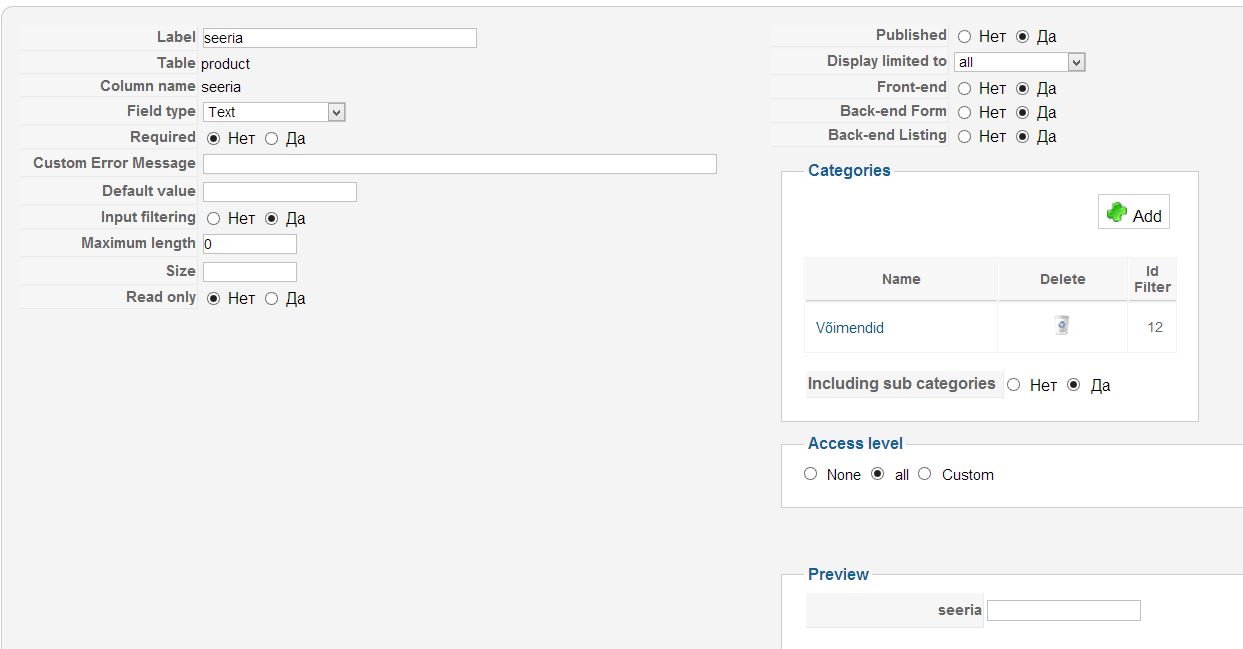Open the Field type dropdown

[x=274, y=112]
